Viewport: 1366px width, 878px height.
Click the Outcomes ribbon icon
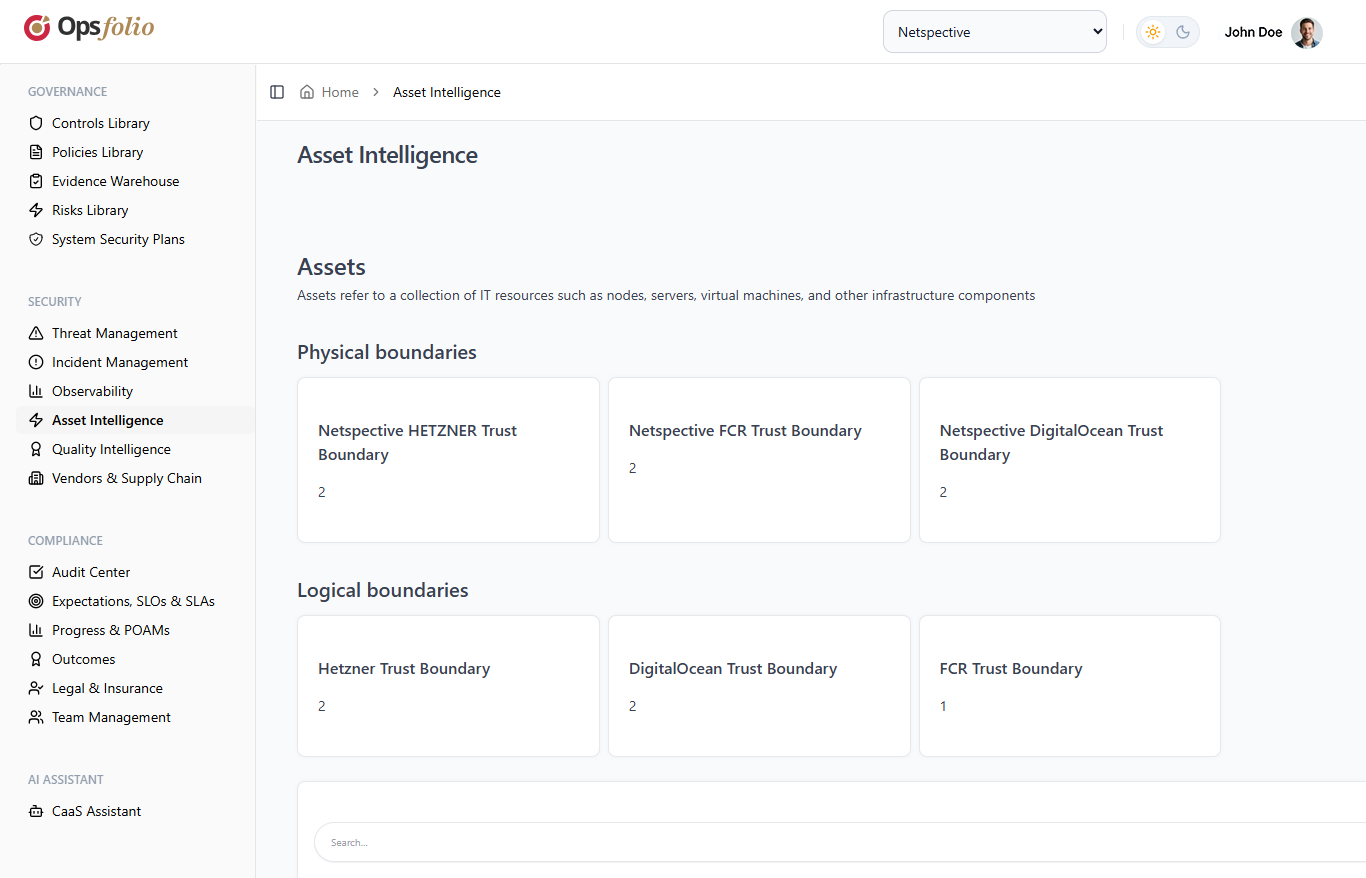[36, 659]
